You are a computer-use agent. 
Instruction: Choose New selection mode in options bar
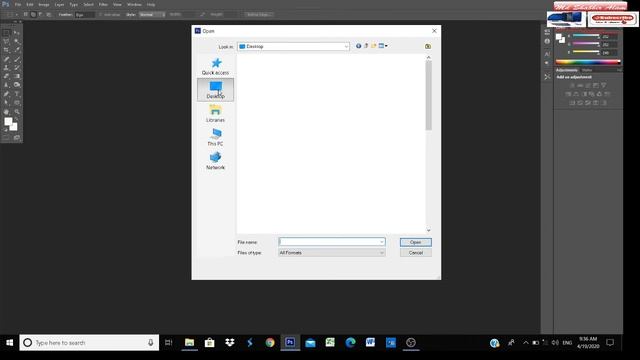click(x=25, y=15)
